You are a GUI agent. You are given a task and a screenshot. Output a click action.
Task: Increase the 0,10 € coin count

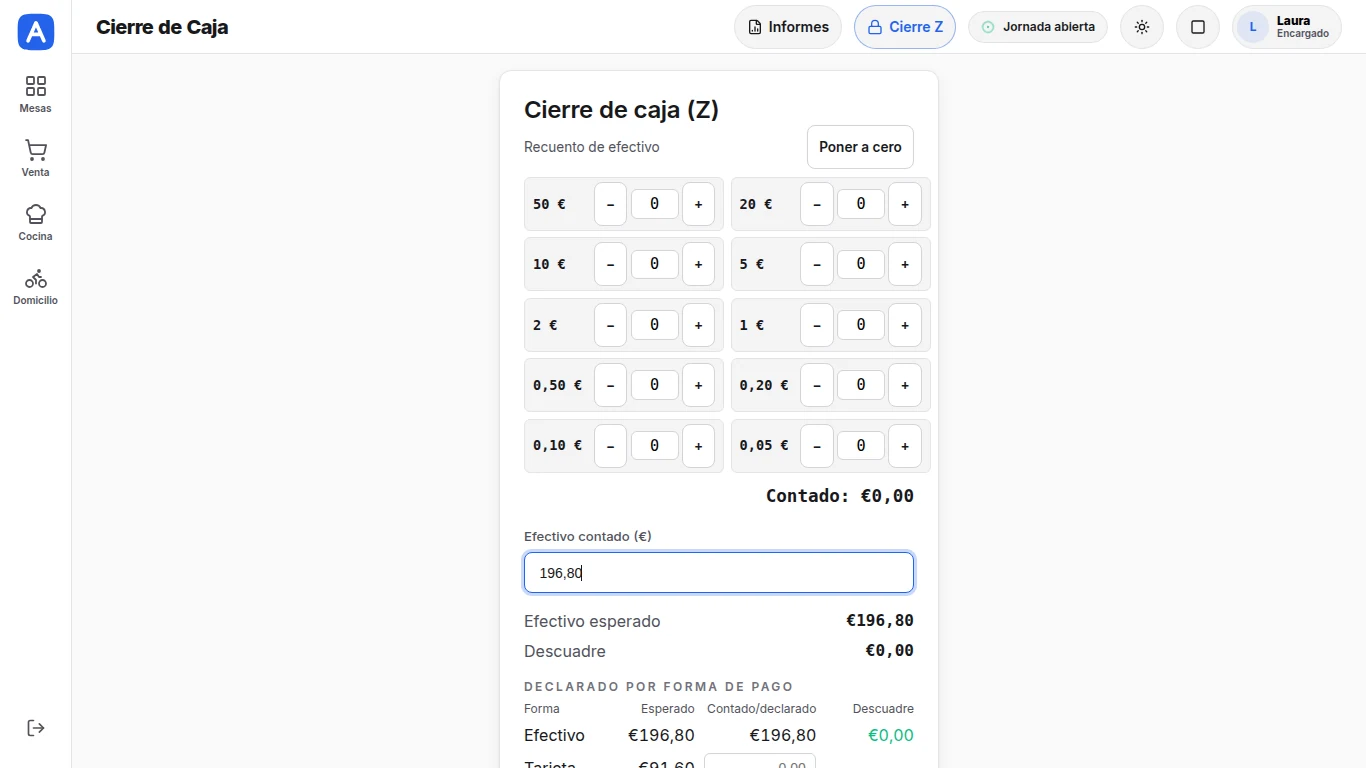point(698,446)
